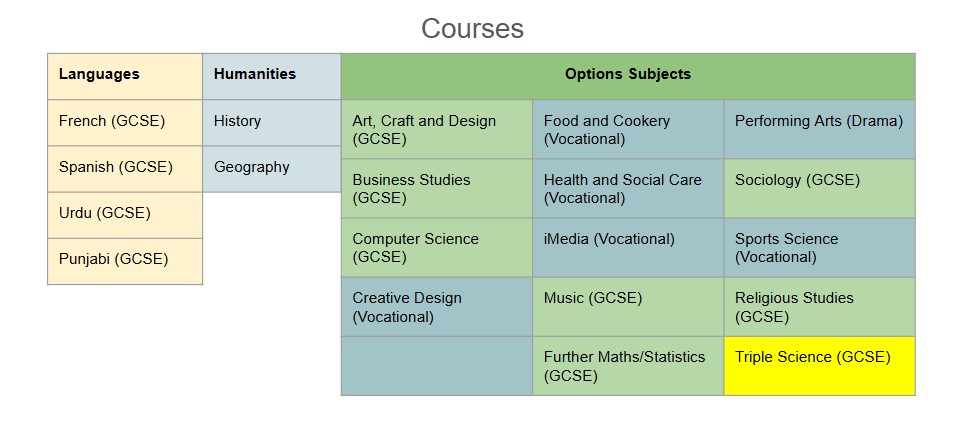Select Creative Design (Vocational) cell
Viewport: 972px width, 441px height.
point(436,307)
